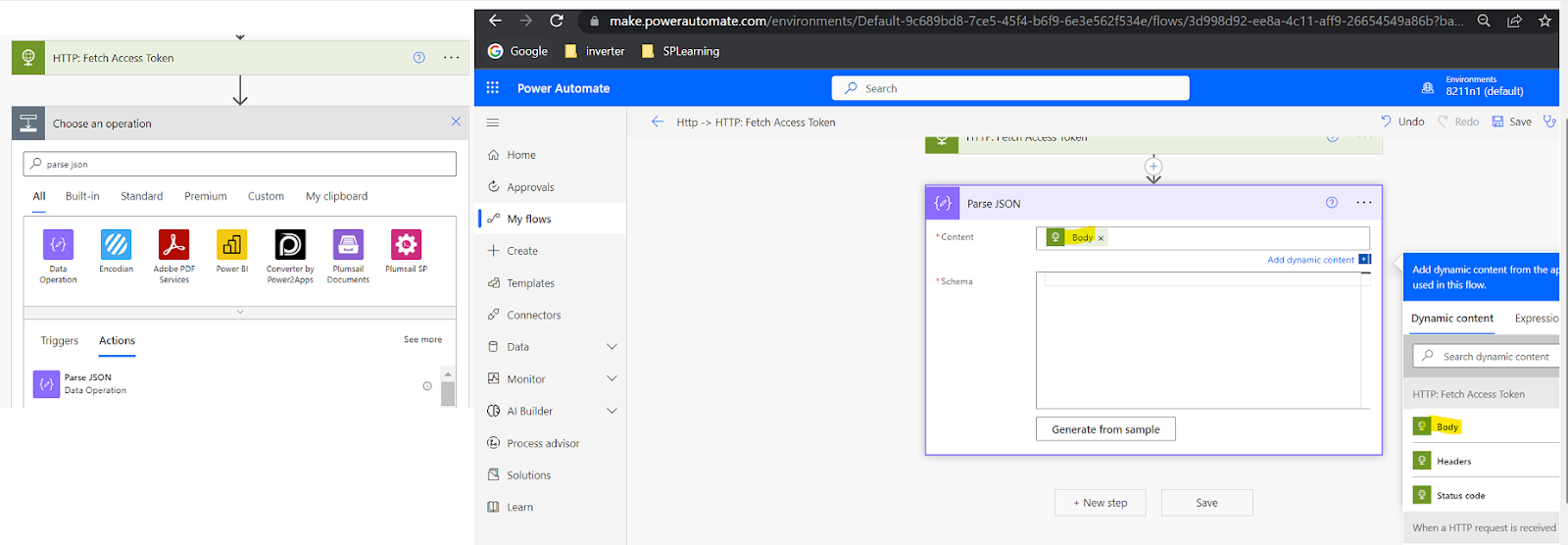The image size is (1568, 545).
Task: Switch to the All connectors tab
Action: (x=39, y=196)
